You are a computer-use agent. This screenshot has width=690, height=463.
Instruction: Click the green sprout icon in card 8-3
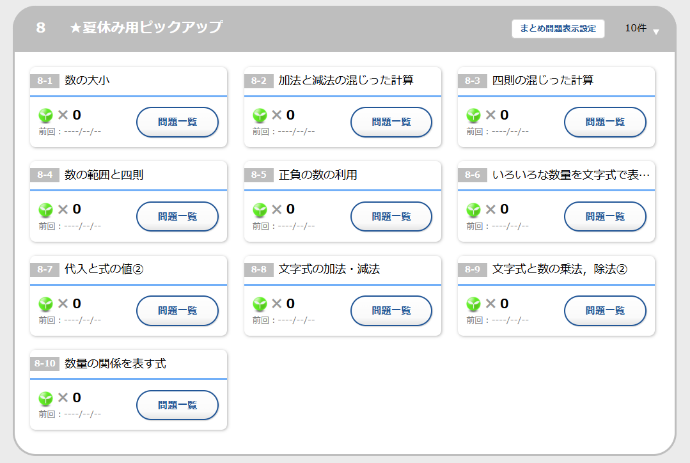point(473,115)
